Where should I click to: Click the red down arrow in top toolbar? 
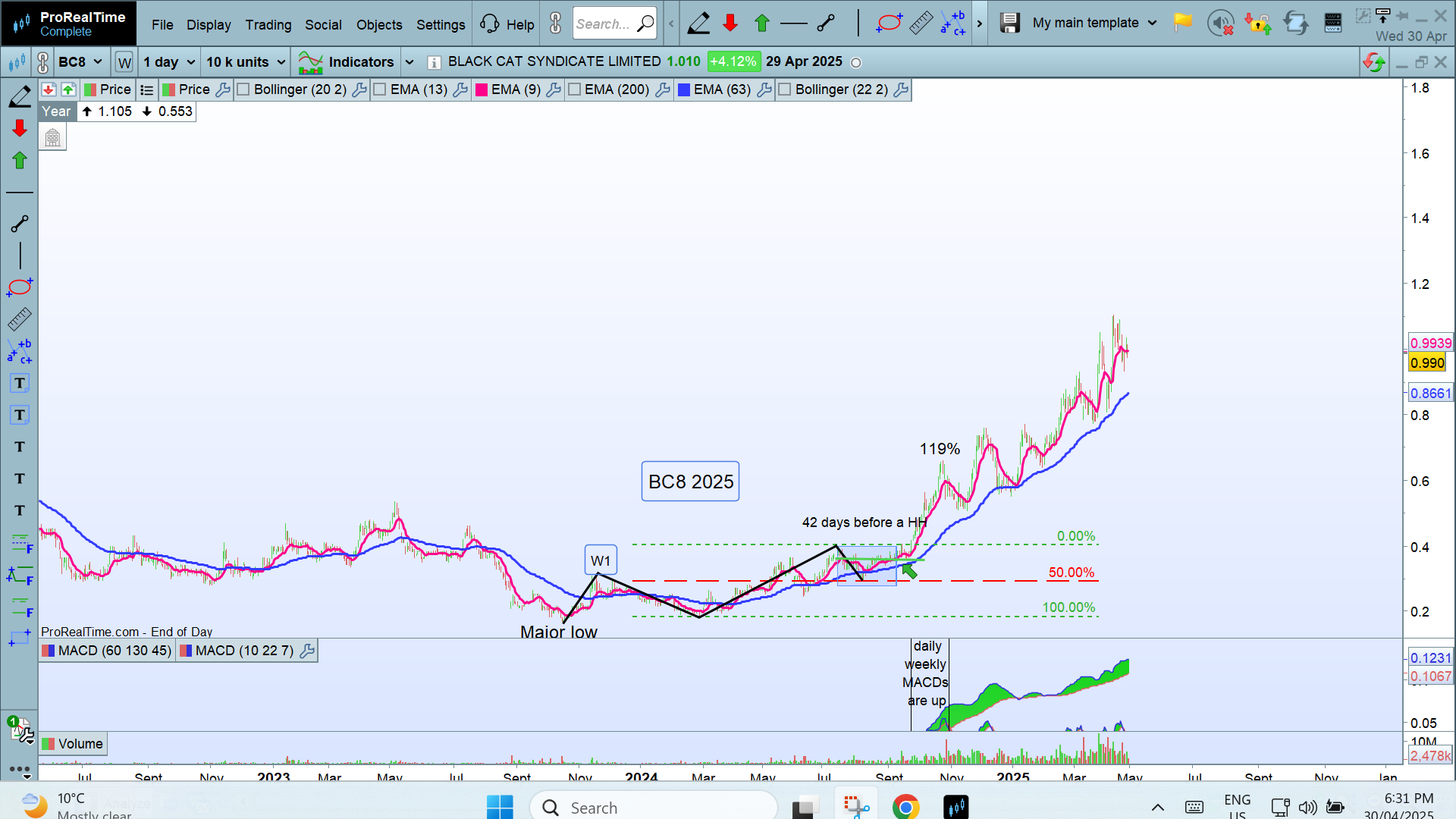[x=730, y=24]
